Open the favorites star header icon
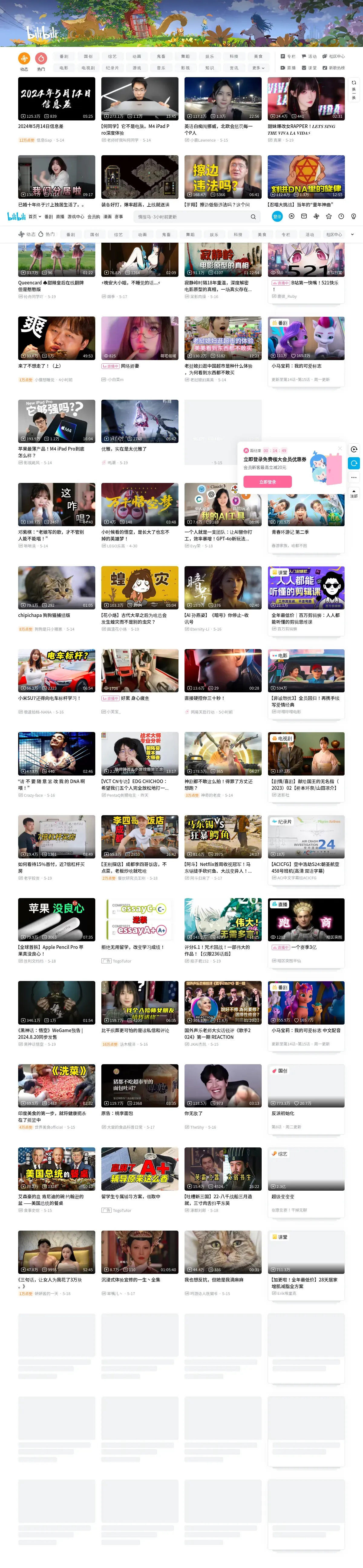 coord(329,216)
